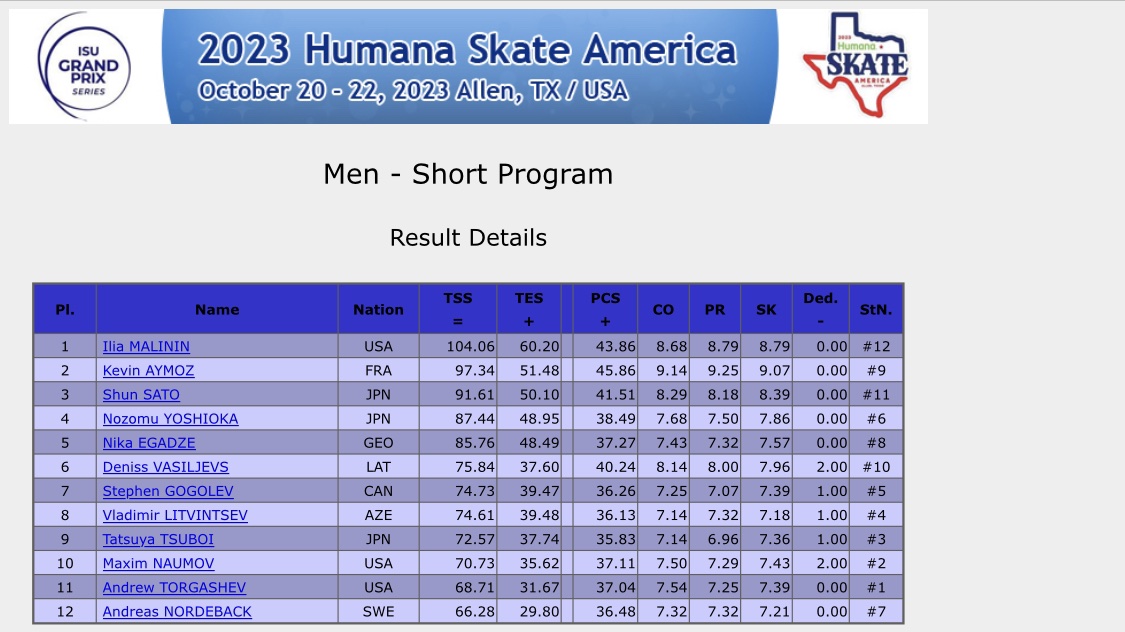Click the 2023 Humana Skate America banner
The height and width of the screenshot is (632, 1125).
pos(468,66)
